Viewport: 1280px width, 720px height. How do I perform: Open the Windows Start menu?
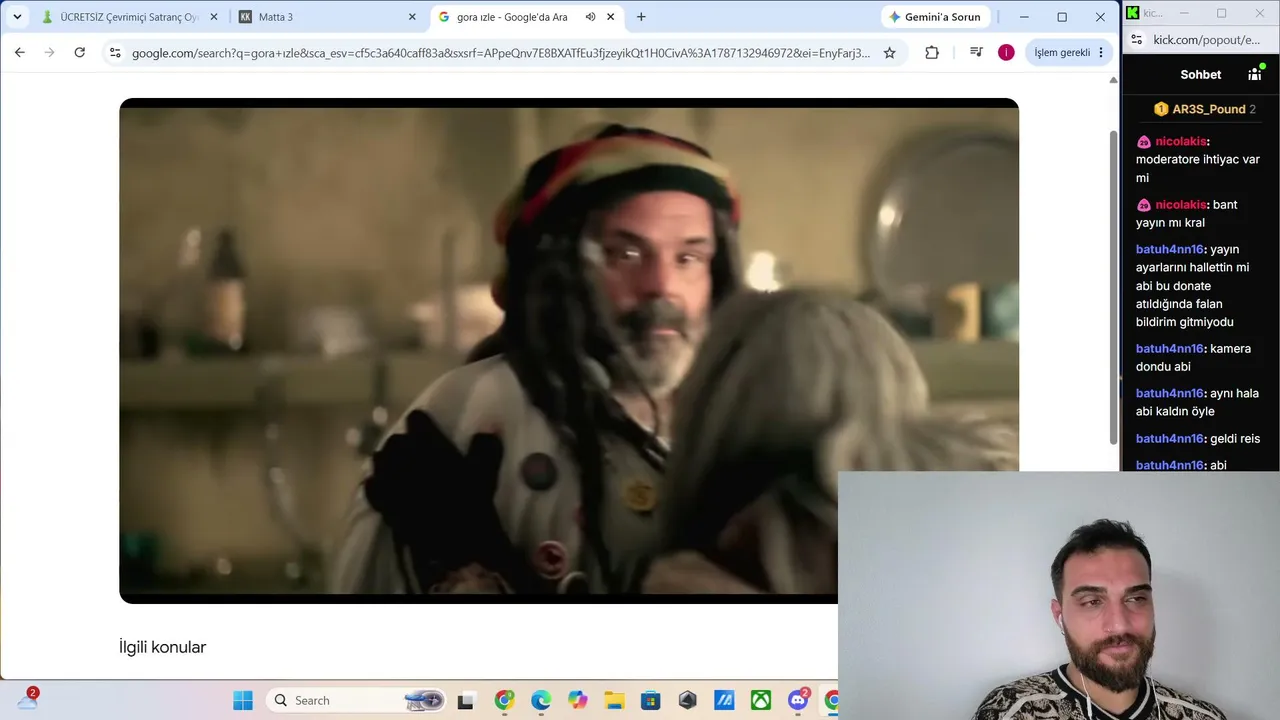[x=243, y=700]
